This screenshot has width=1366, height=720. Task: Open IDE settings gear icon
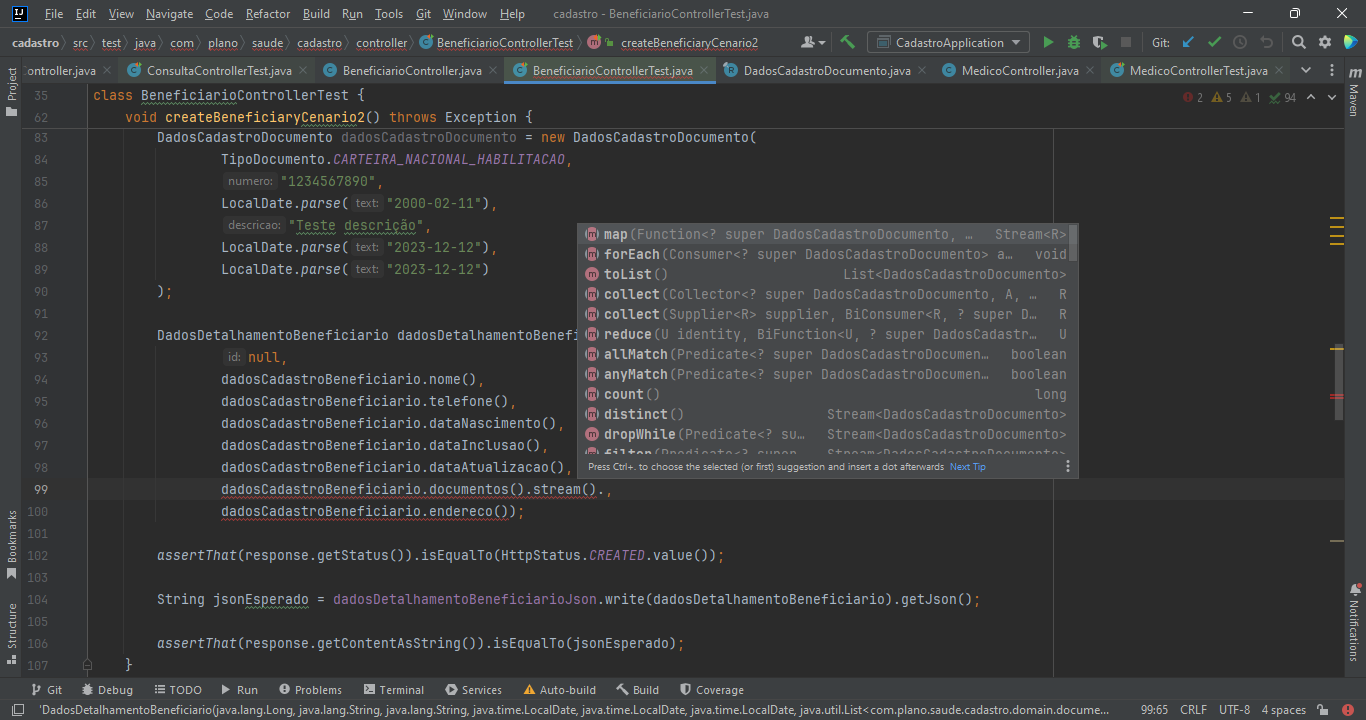click(1325, 43)
